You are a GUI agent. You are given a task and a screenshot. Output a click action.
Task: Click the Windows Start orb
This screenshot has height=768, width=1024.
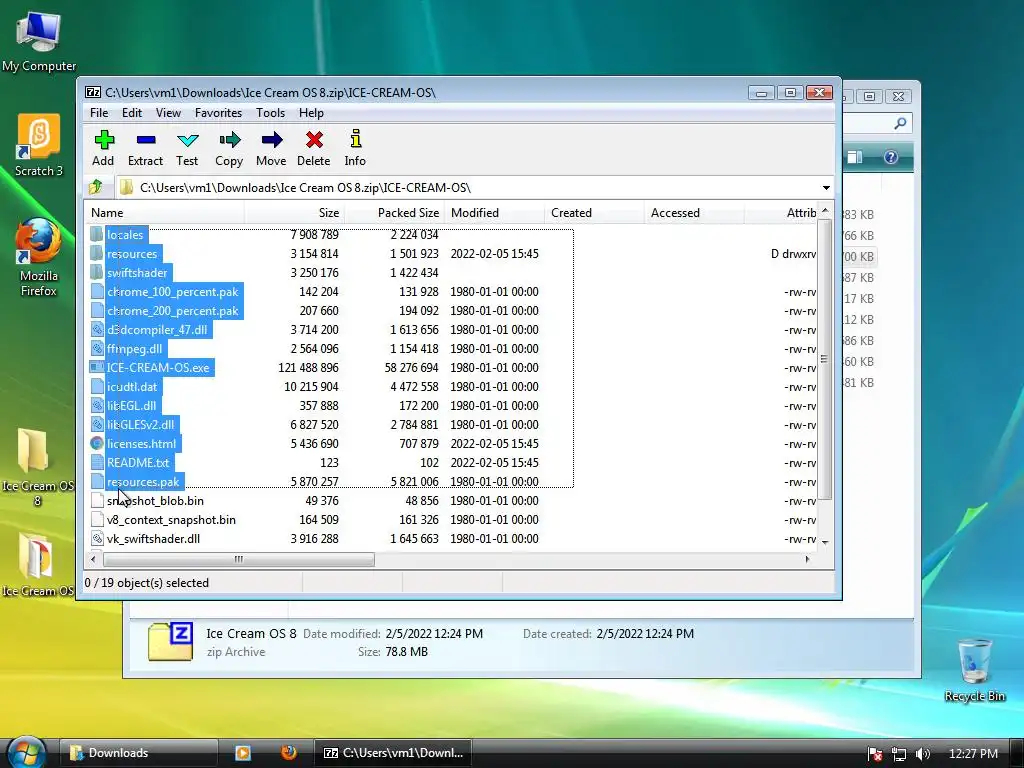[26, 752]
